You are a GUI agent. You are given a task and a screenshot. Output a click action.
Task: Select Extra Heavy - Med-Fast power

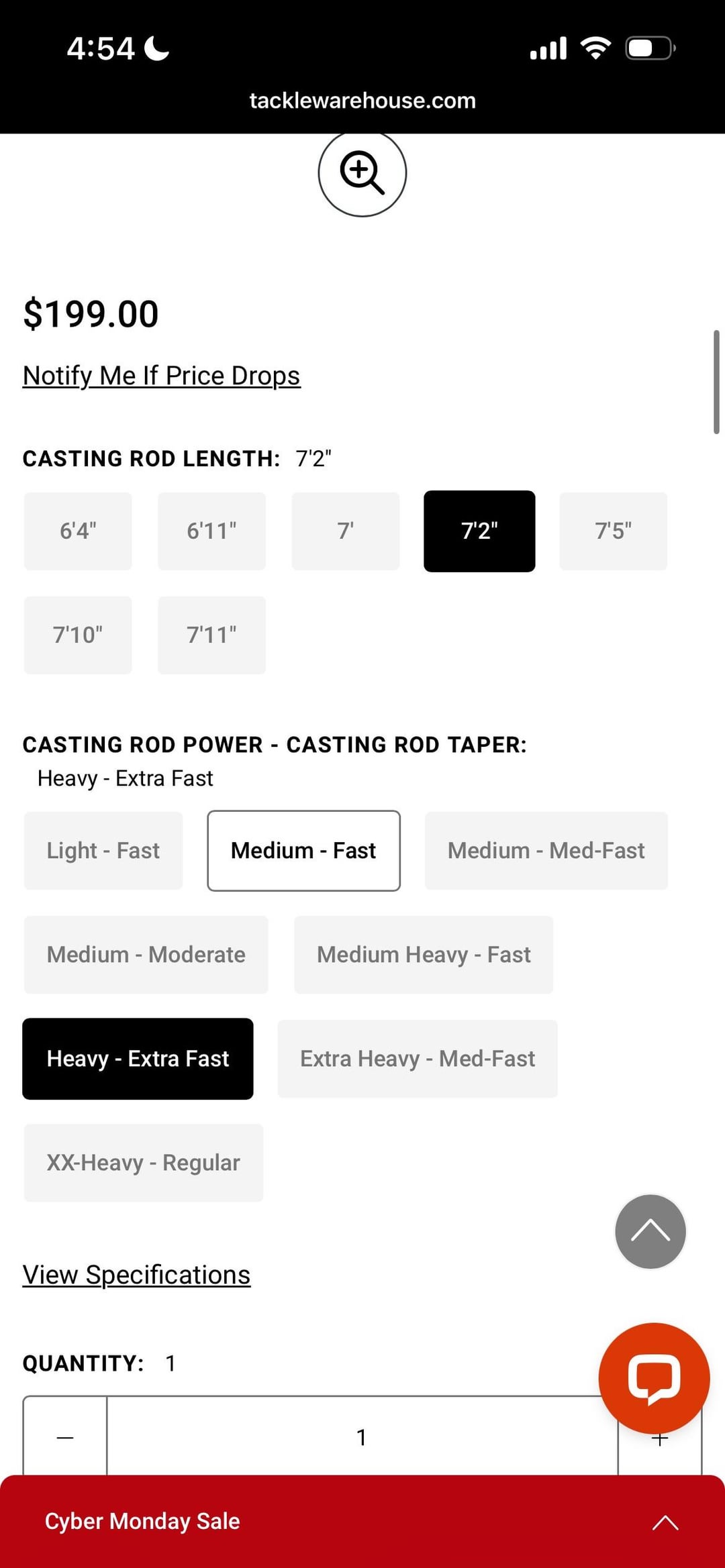click(417, 1059)
